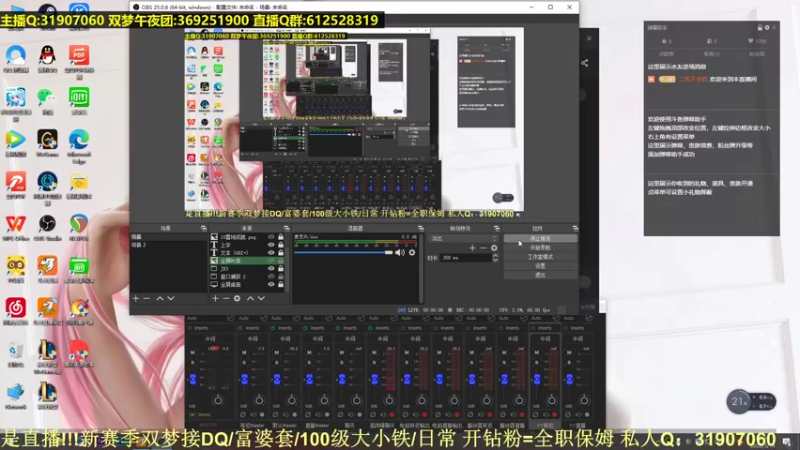Toggle visibility eye of bottom source row
Screen dimensions: 800x450
tap(271, 284)
